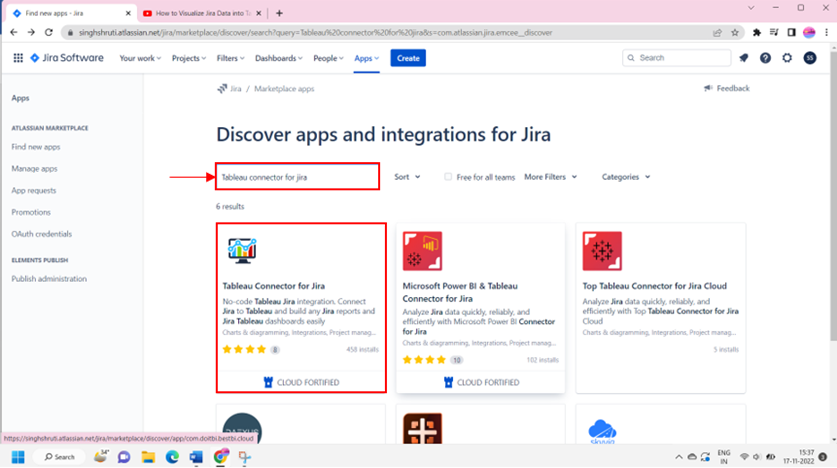Image resolution: width=837 pixels, height=468 pixels.
Task: Click Top Tableau Connector for Jira Cloud icon
Action: point(602,251)
